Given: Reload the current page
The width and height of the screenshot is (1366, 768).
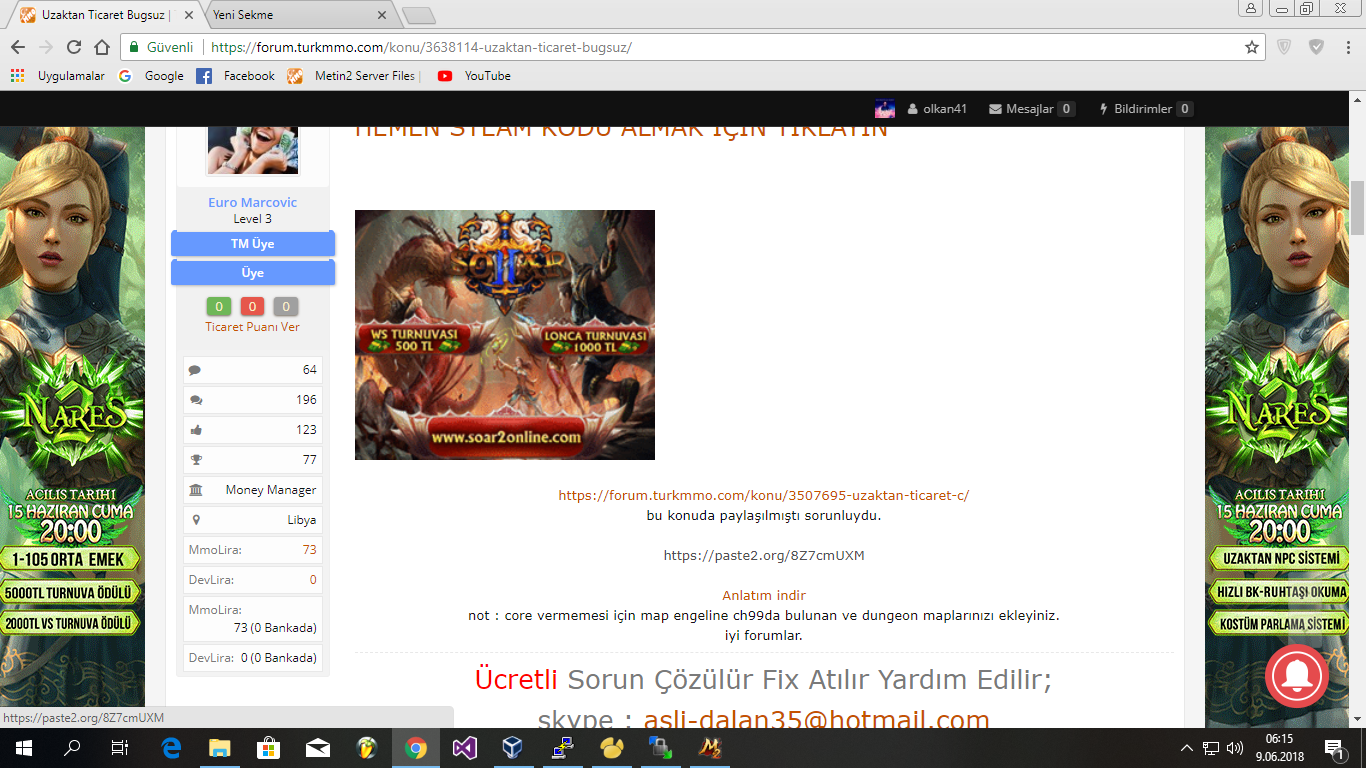Looking at the screenshot, I should 73,47.
